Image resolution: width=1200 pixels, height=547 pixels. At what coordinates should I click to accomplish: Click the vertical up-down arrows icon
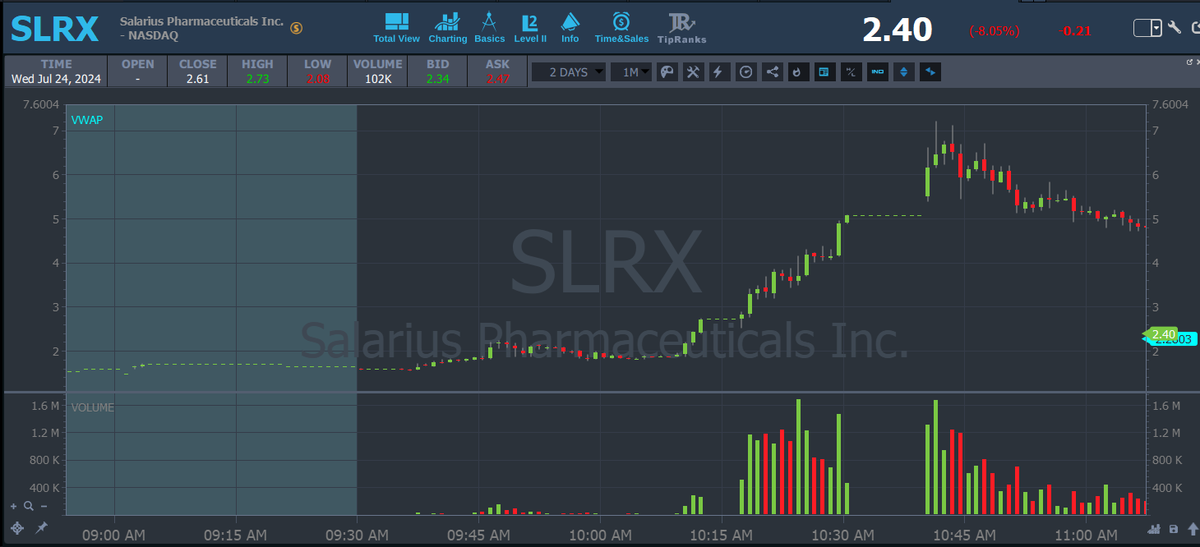pos(904,72)
